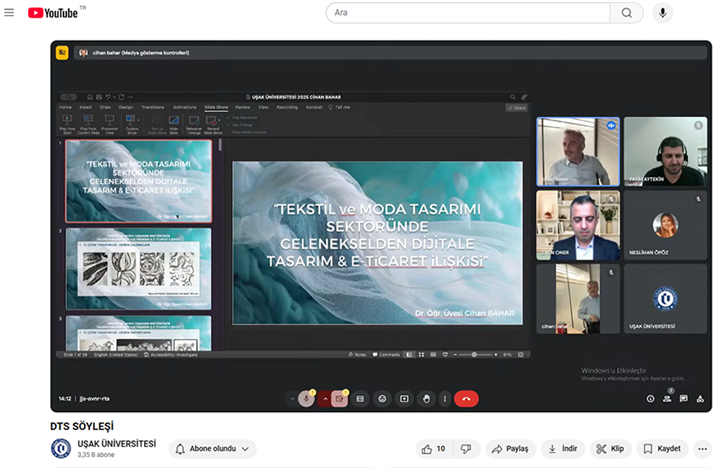The height and width of the screenshot is (468, 720).
Task: Toggle the muted microphone button in the meeting bar
Action: pyautogui.click(x=306, y=398)
